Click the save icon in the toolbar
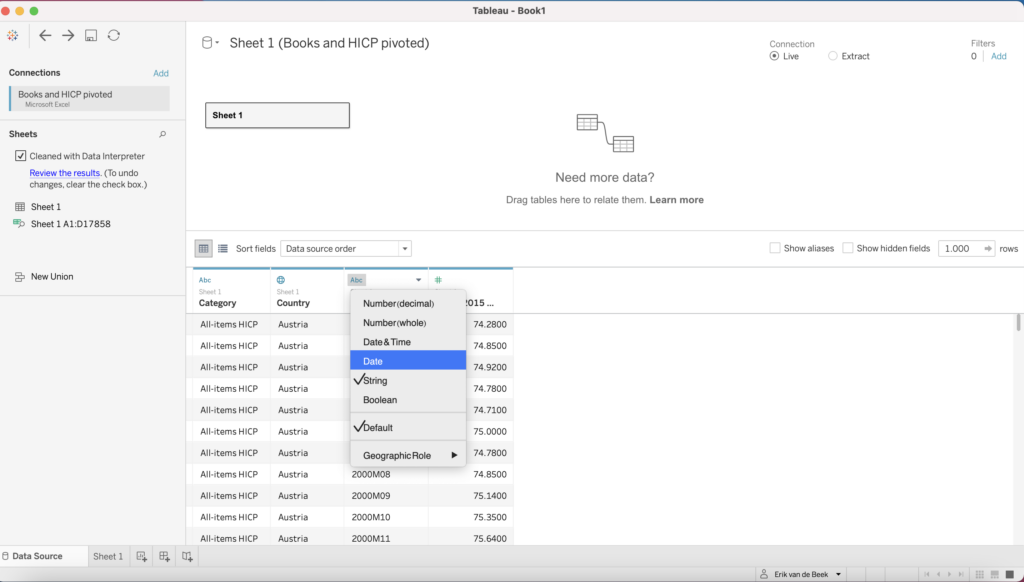This screenshot has height=582, width=1024. 91,35
